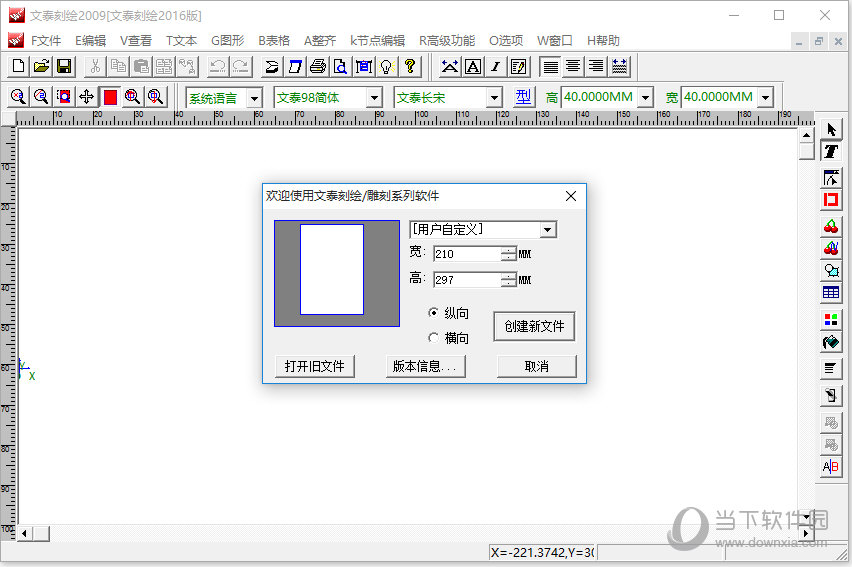Viewport: 852px width, 567px height.
Task: Click the printer icon in the toolbar
Action: (317, 66)
